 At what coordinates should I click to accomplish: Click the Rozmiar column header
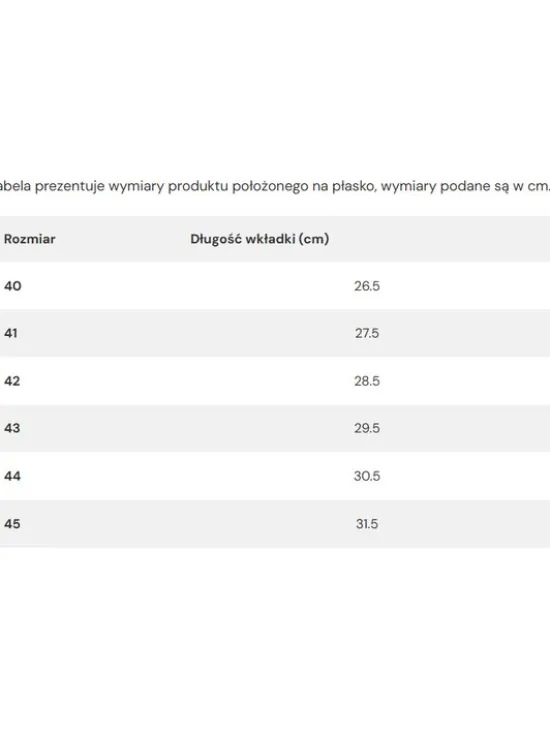29,239
